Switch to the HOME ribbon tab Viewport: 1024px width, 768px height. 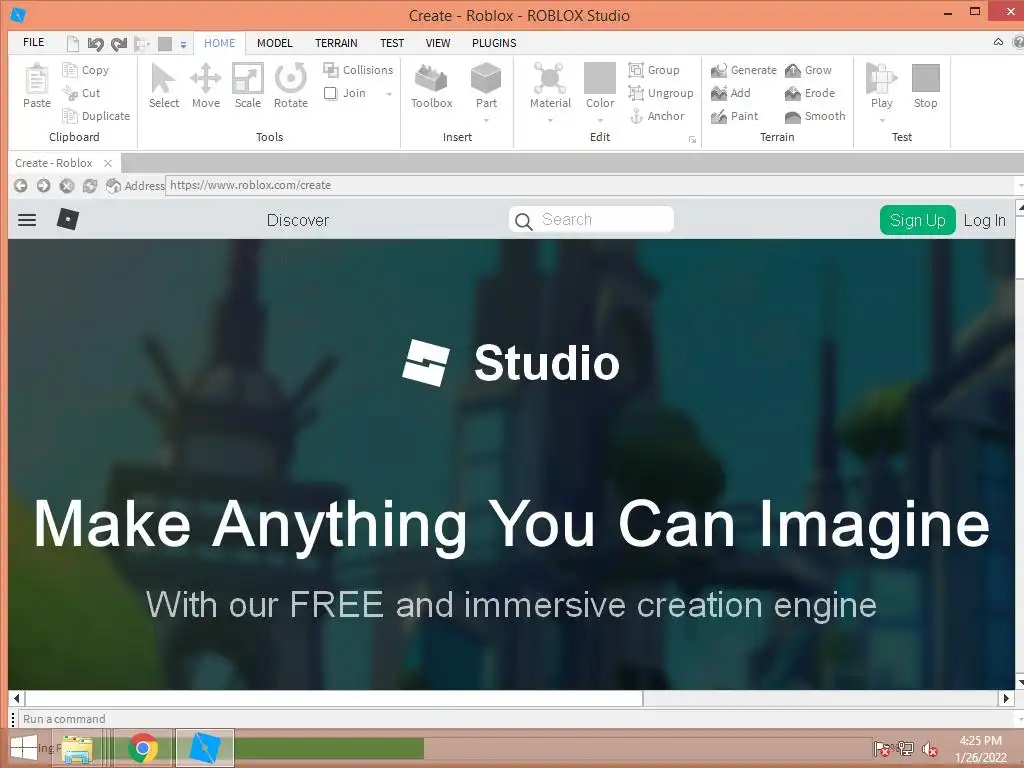pos(219,42)
